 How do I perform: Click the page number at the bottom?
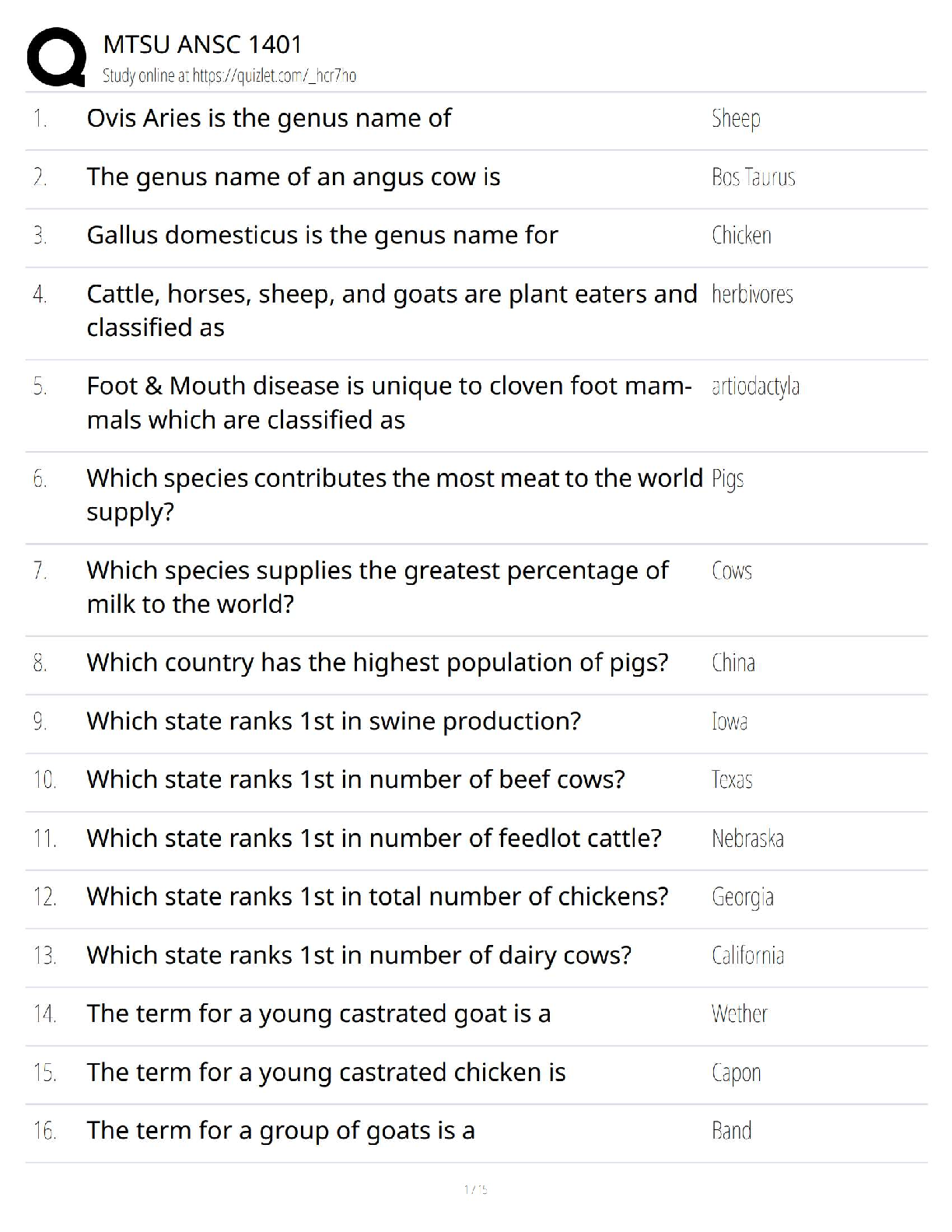[475, 1188]
